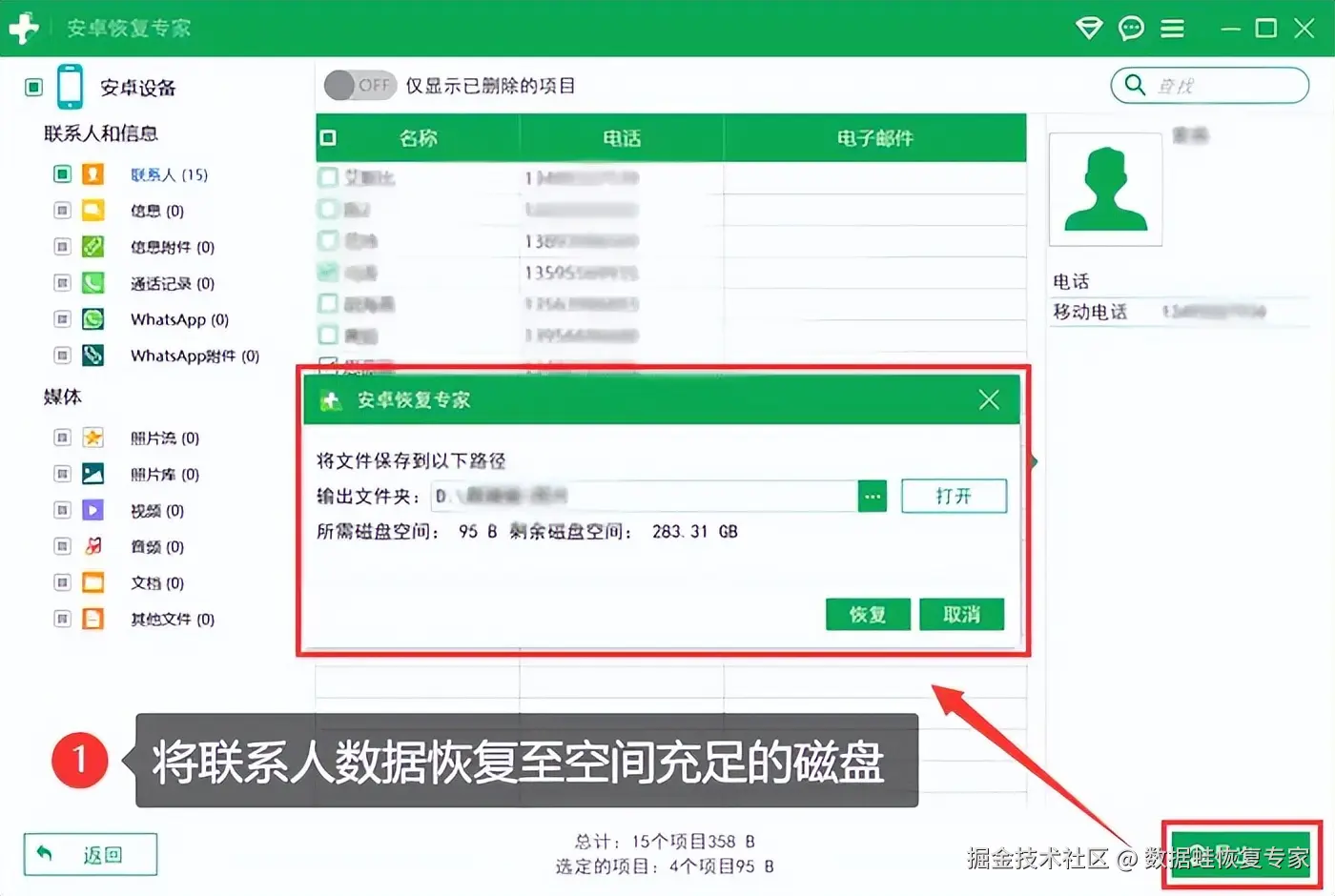This screenshot has width=1335, height=896.
Task: Select the WhatsApp (0) tree entry
Action: (x=179, y=319)
